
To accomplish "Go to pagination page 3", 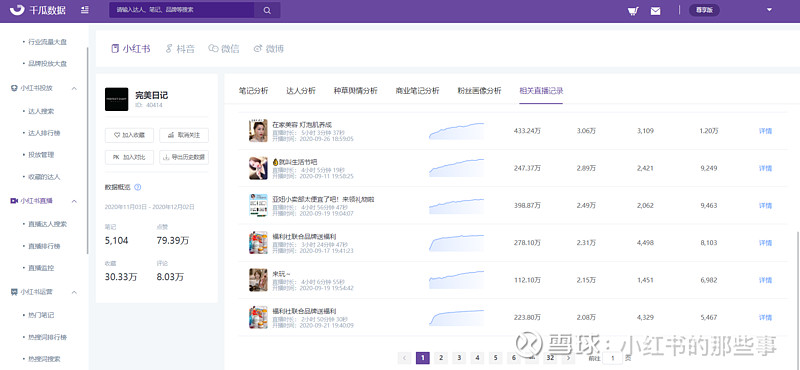I will tap(459, 358).
